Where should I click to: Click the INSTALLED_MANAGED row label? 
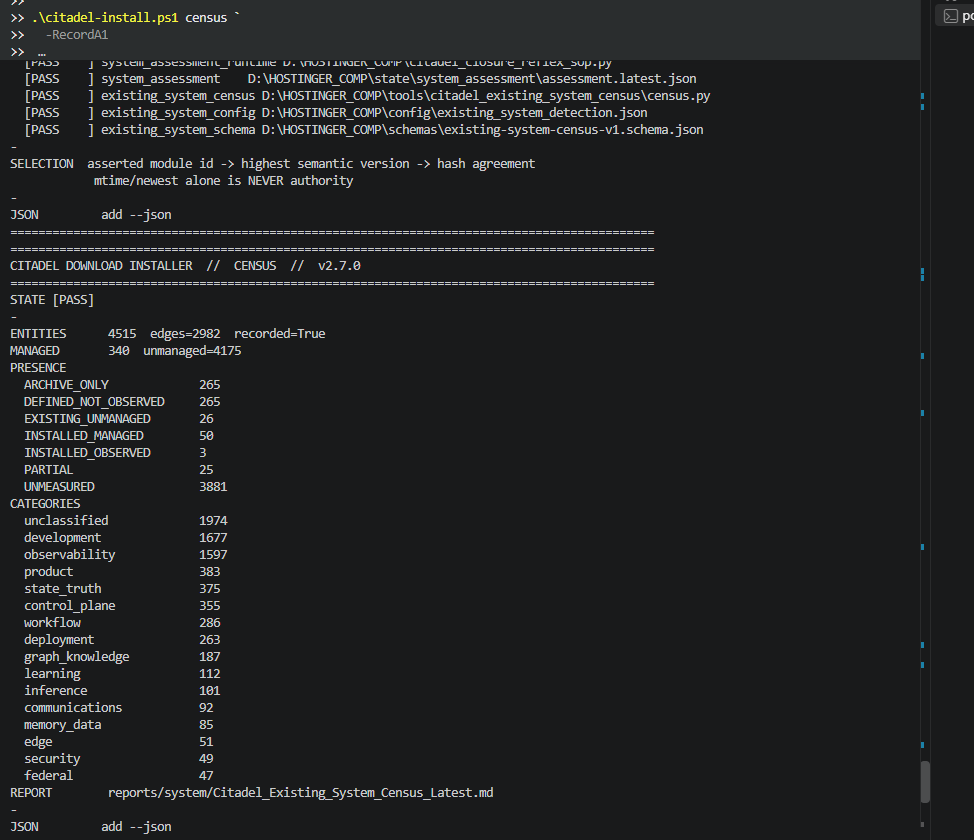coord(84,436)
